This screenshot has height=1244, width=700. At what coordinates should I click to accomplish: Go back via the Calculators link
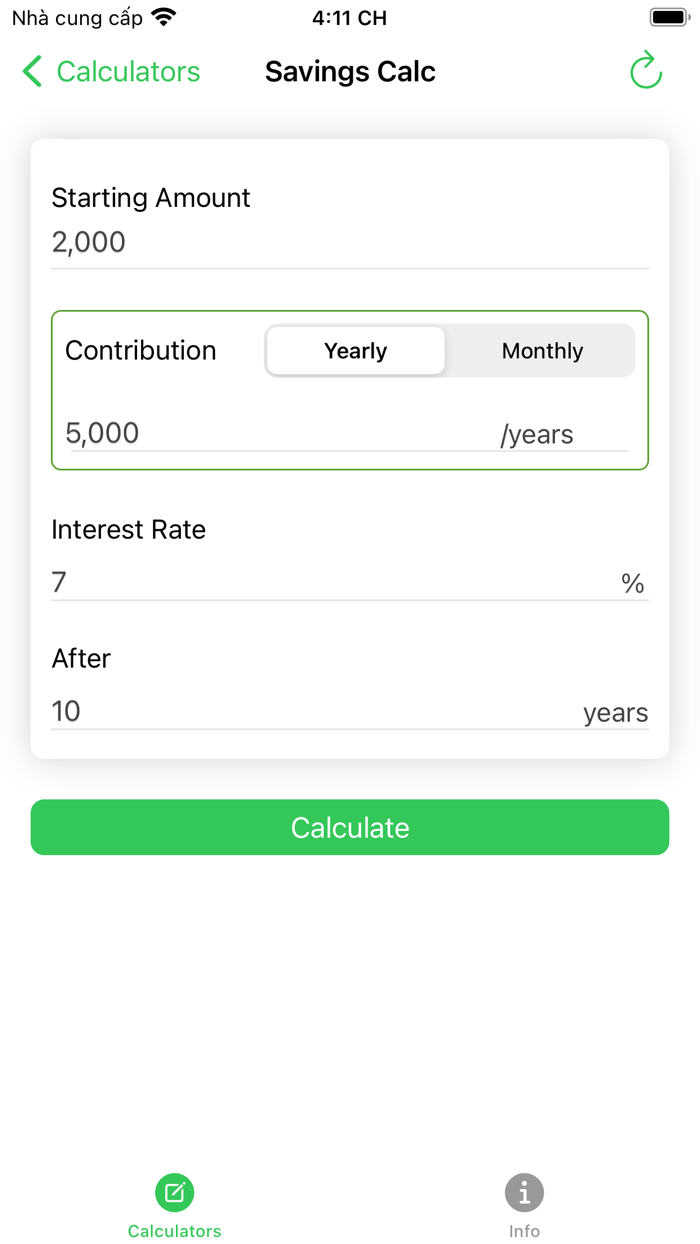(x=128, y=71)
